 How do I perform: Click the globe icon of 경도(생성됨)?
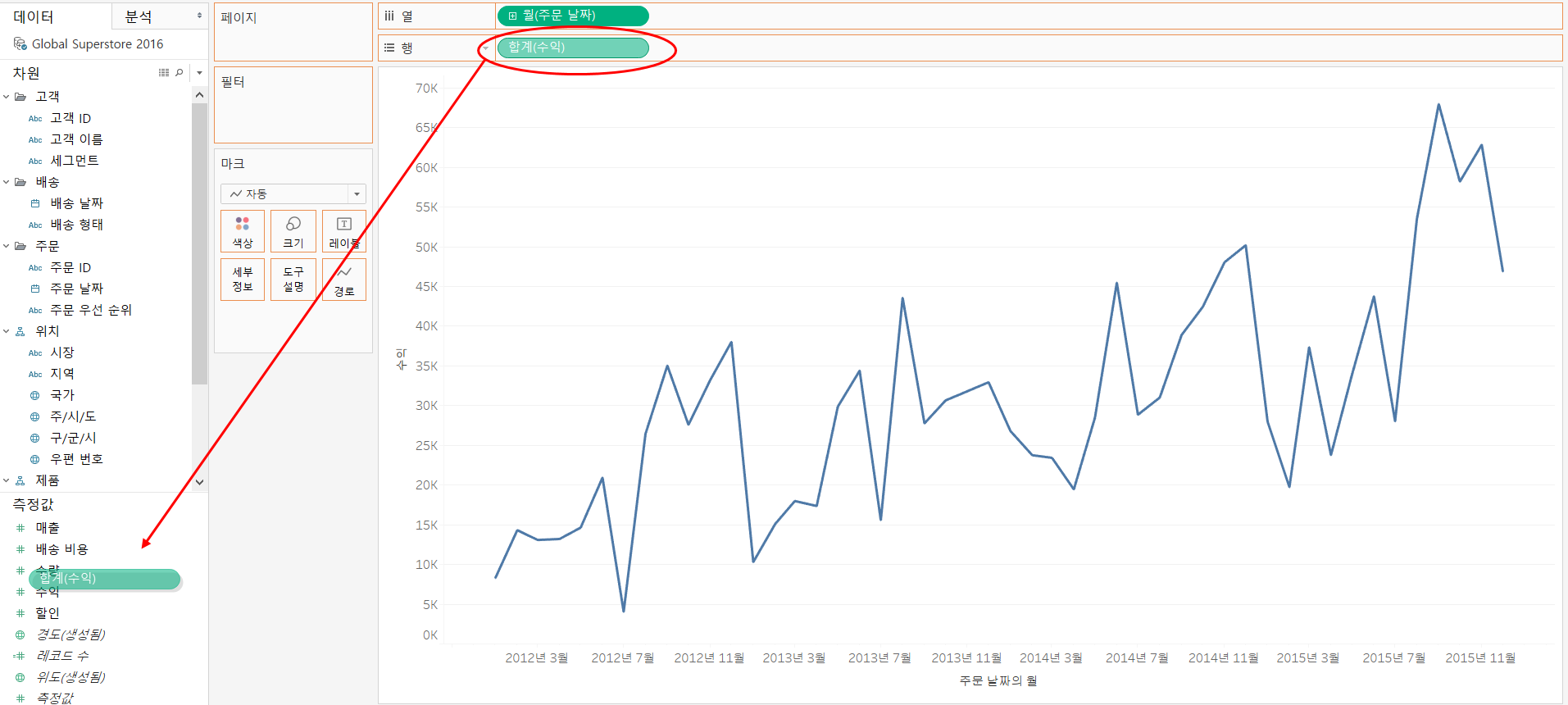coord(20,634)
